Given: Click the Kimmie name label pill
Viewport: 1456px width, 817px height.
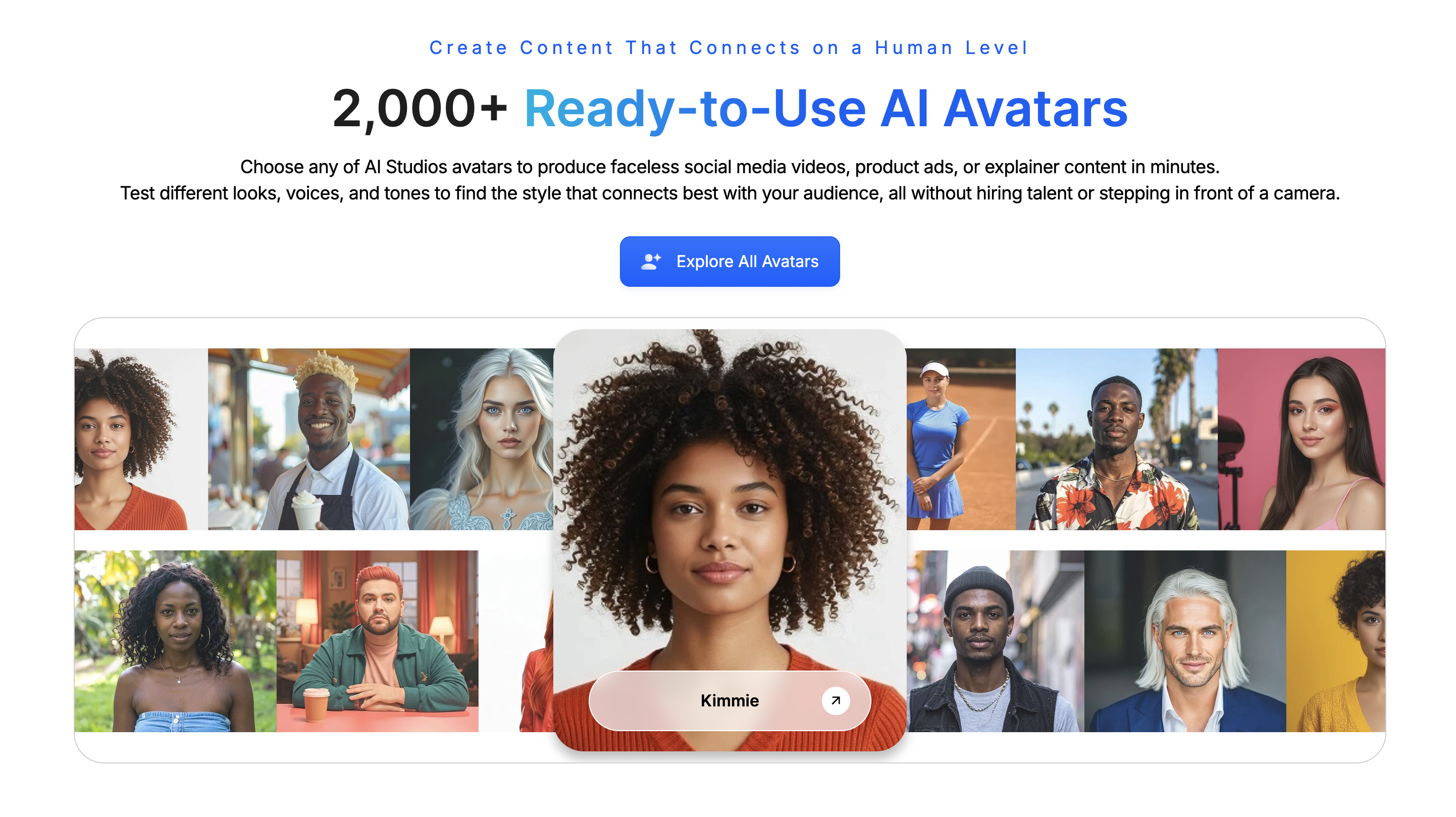Looking at the screenshot, I should pos(729,700).
